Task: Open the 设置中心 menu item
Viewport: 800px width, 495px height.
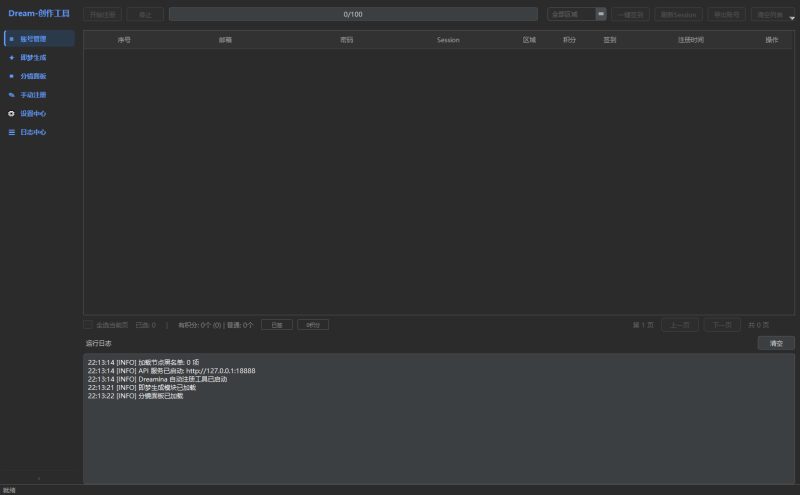Action: pos(34,114)
